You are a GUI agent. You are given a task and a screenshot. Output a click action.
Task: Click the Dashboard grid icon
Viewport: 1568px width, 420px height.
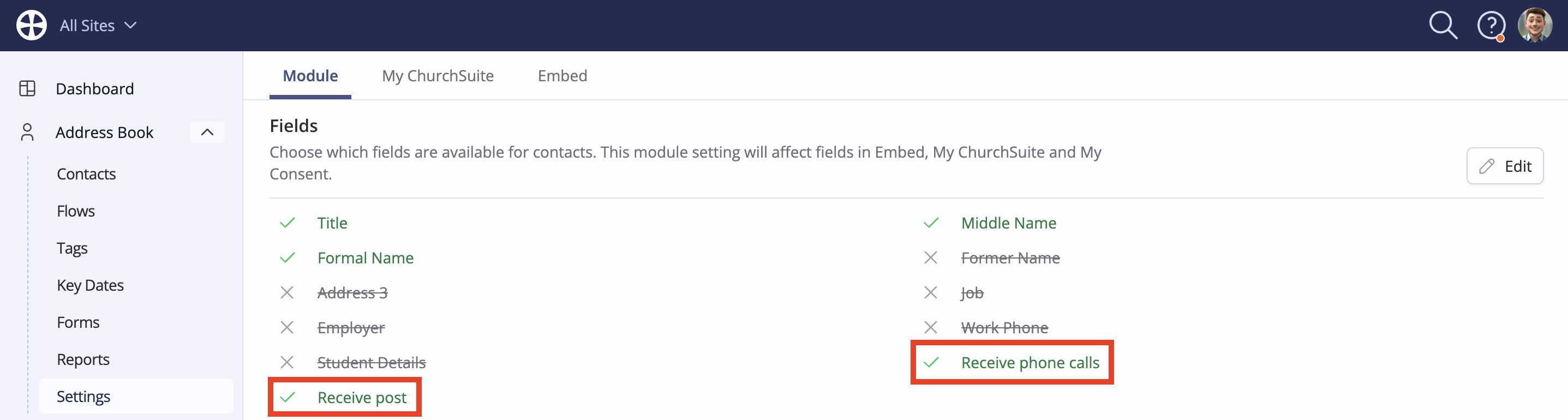point(27,89)
